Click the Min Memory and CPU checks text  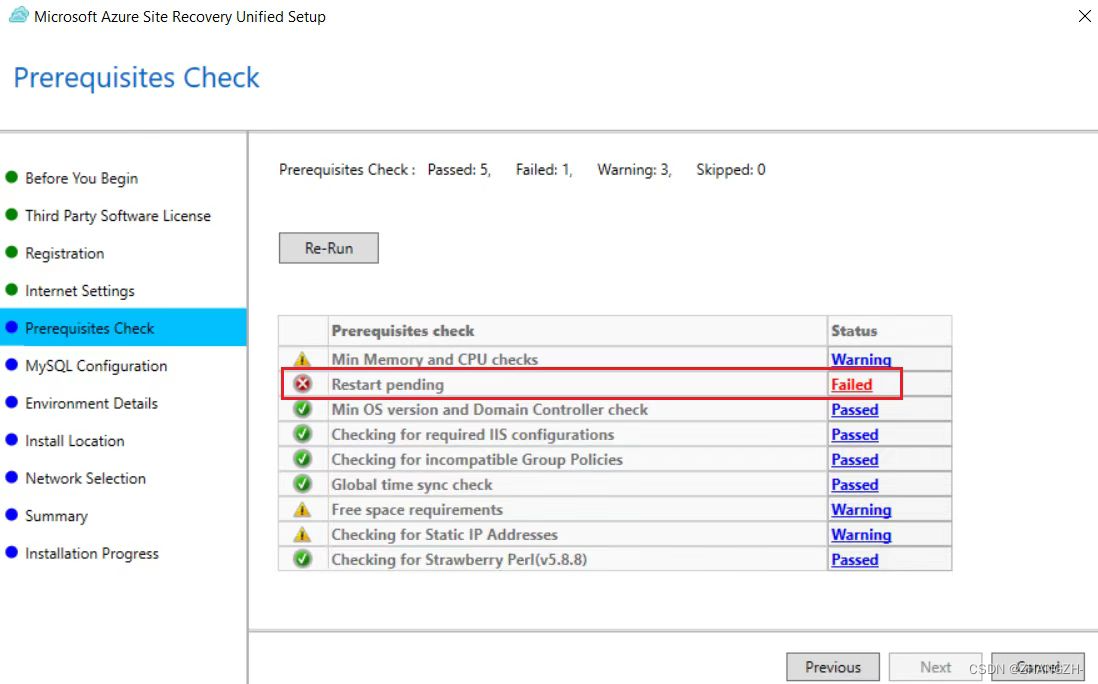[434, 359]
